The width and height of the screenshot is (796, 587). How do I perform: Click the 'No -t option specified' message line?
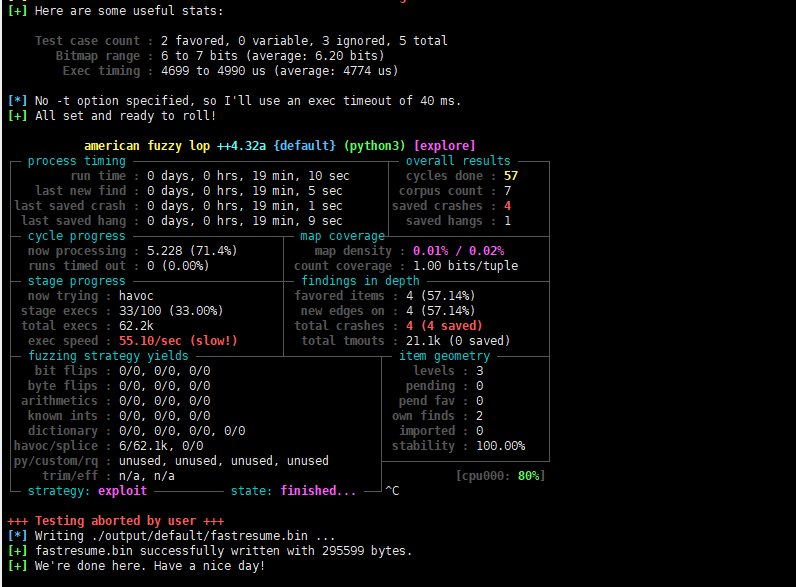[x=235, y=101]
